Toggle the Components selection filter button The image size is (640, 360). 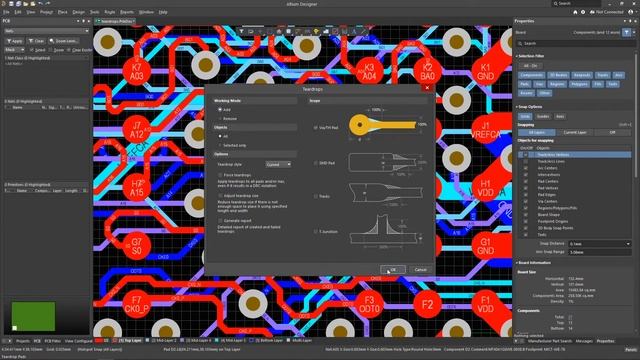point(531,75)
